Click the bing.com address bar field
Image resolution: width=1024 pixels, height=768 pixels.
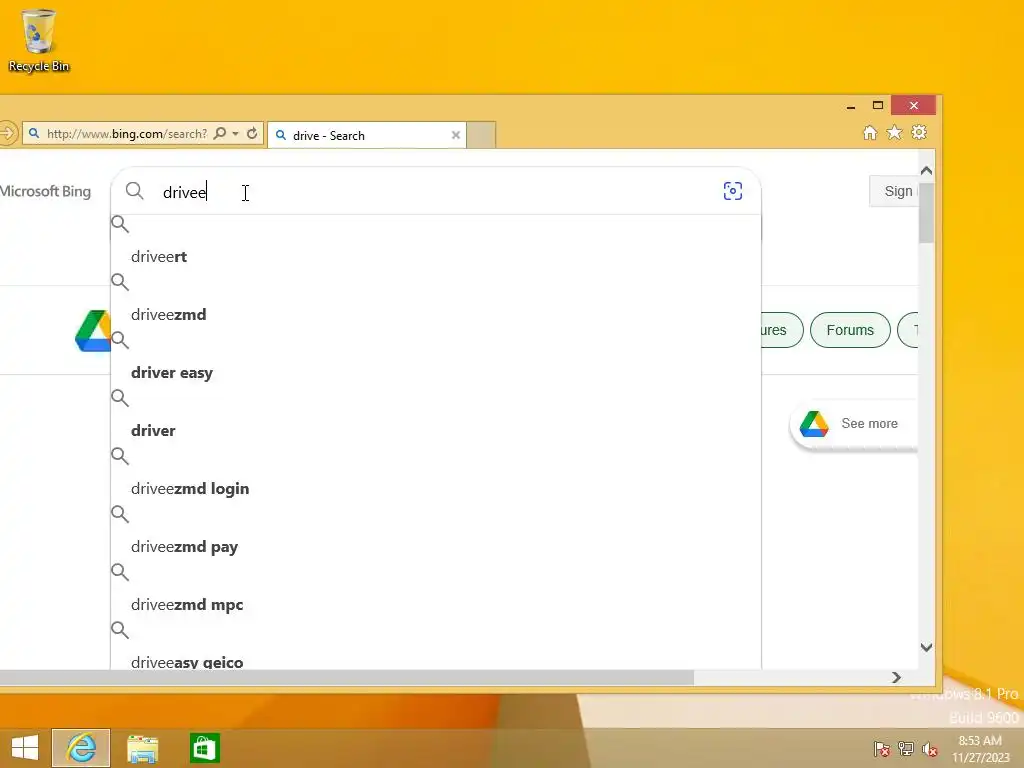click(127, 134)
